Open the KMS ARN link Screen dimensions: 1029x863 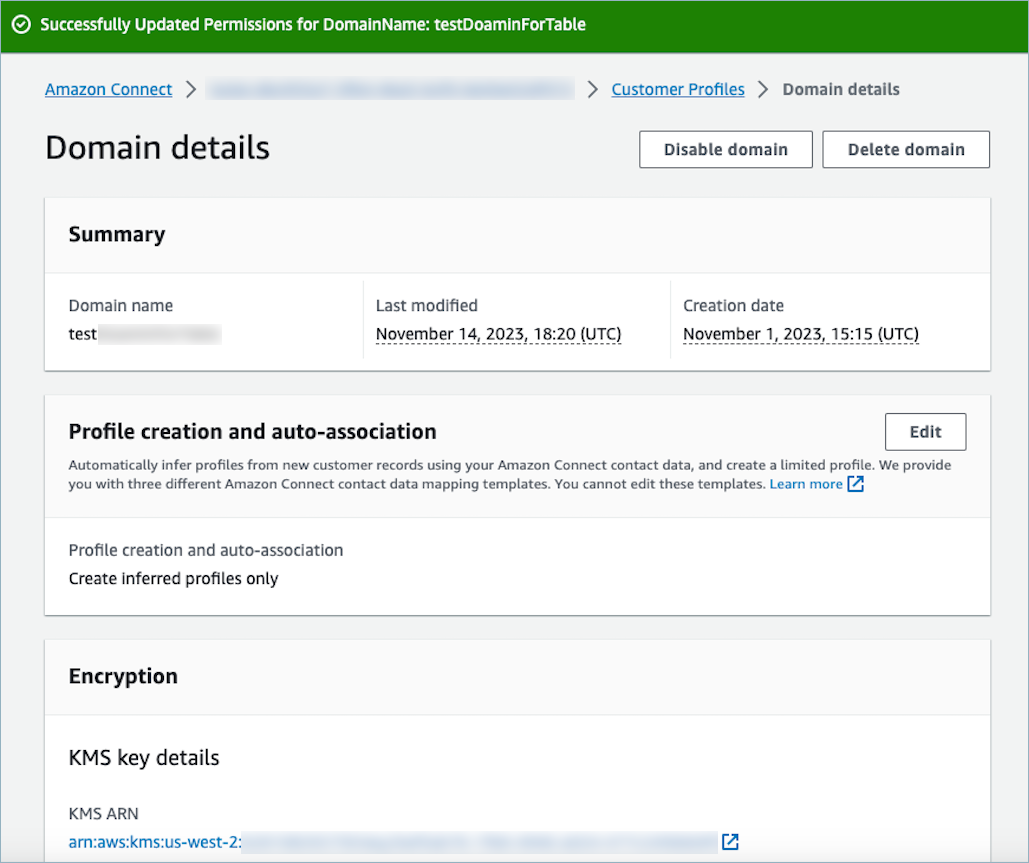coord(392,841)
